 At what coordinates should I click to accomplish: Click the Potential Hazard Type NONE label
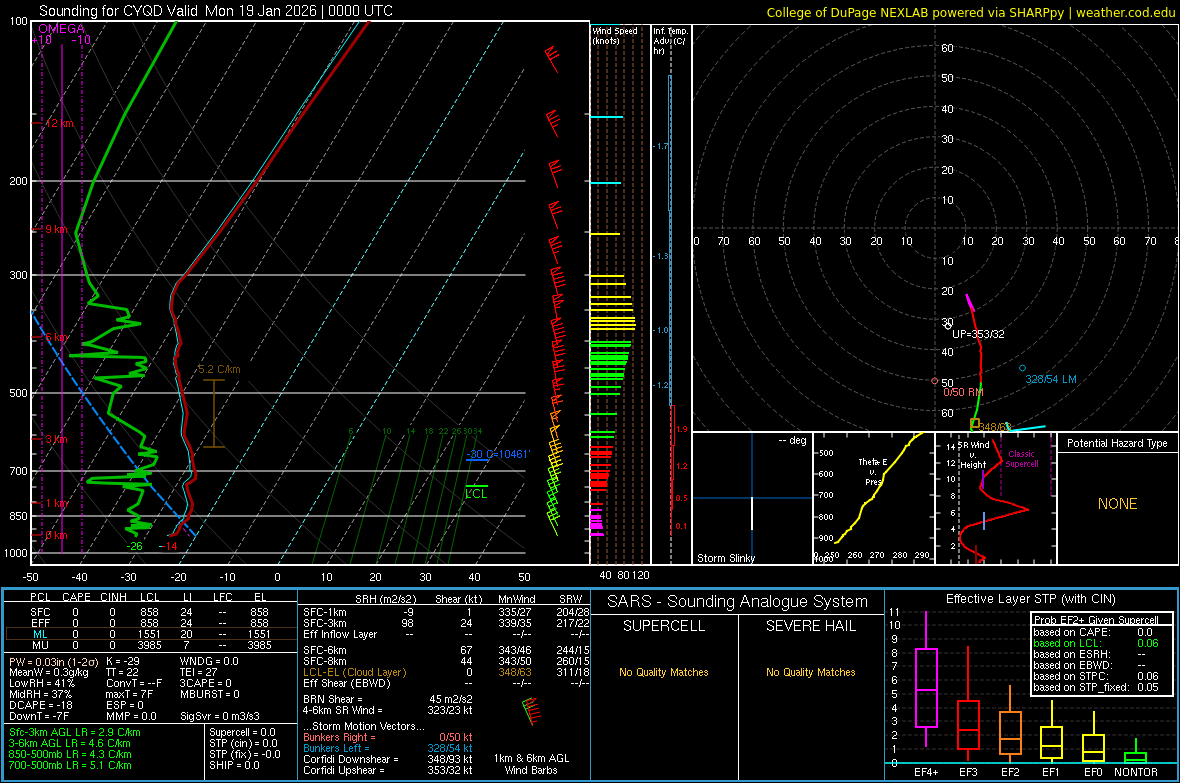coord(1117,504)
